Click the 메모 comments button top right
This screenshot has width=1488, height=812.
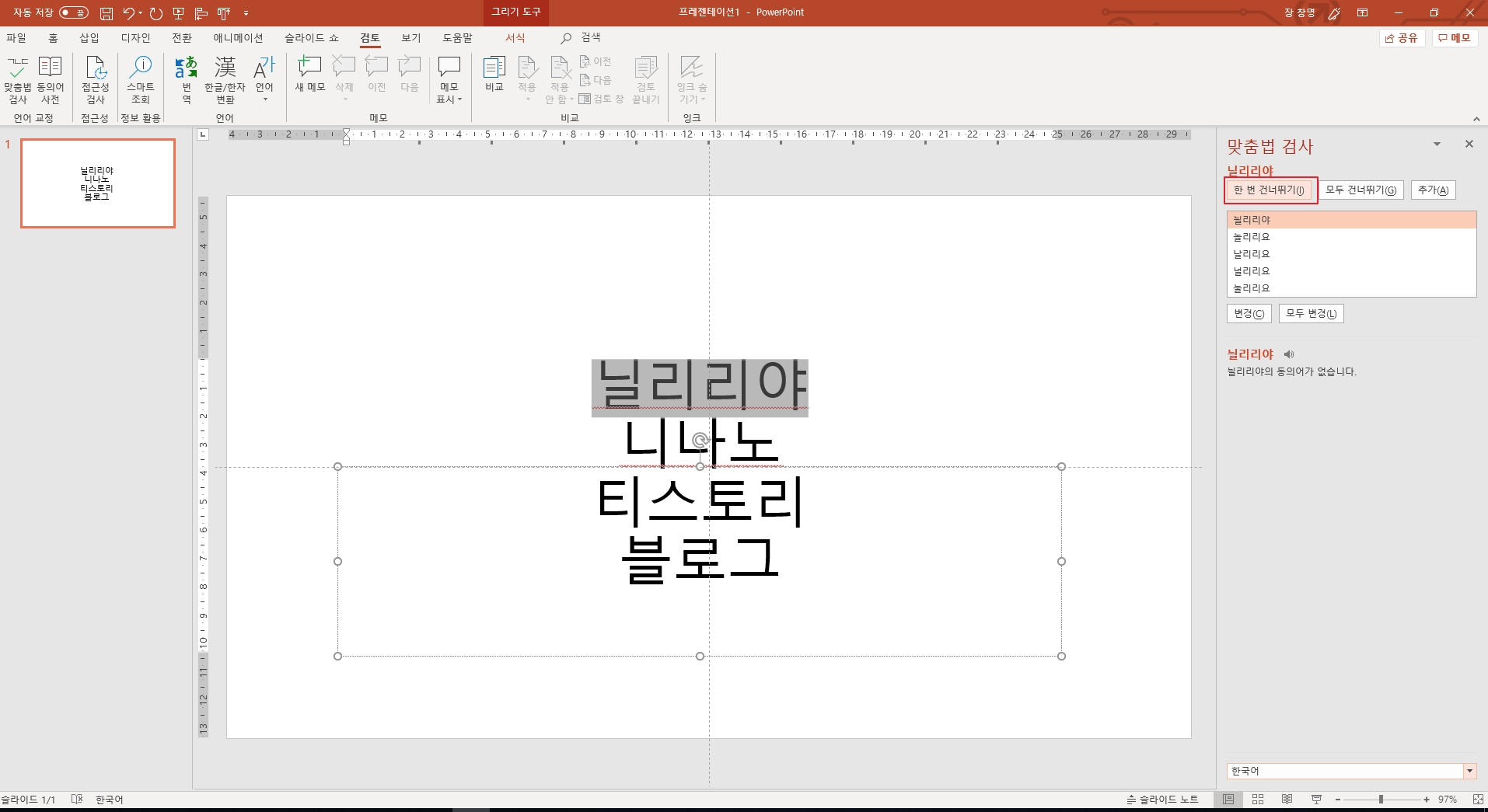[1455, 37]
